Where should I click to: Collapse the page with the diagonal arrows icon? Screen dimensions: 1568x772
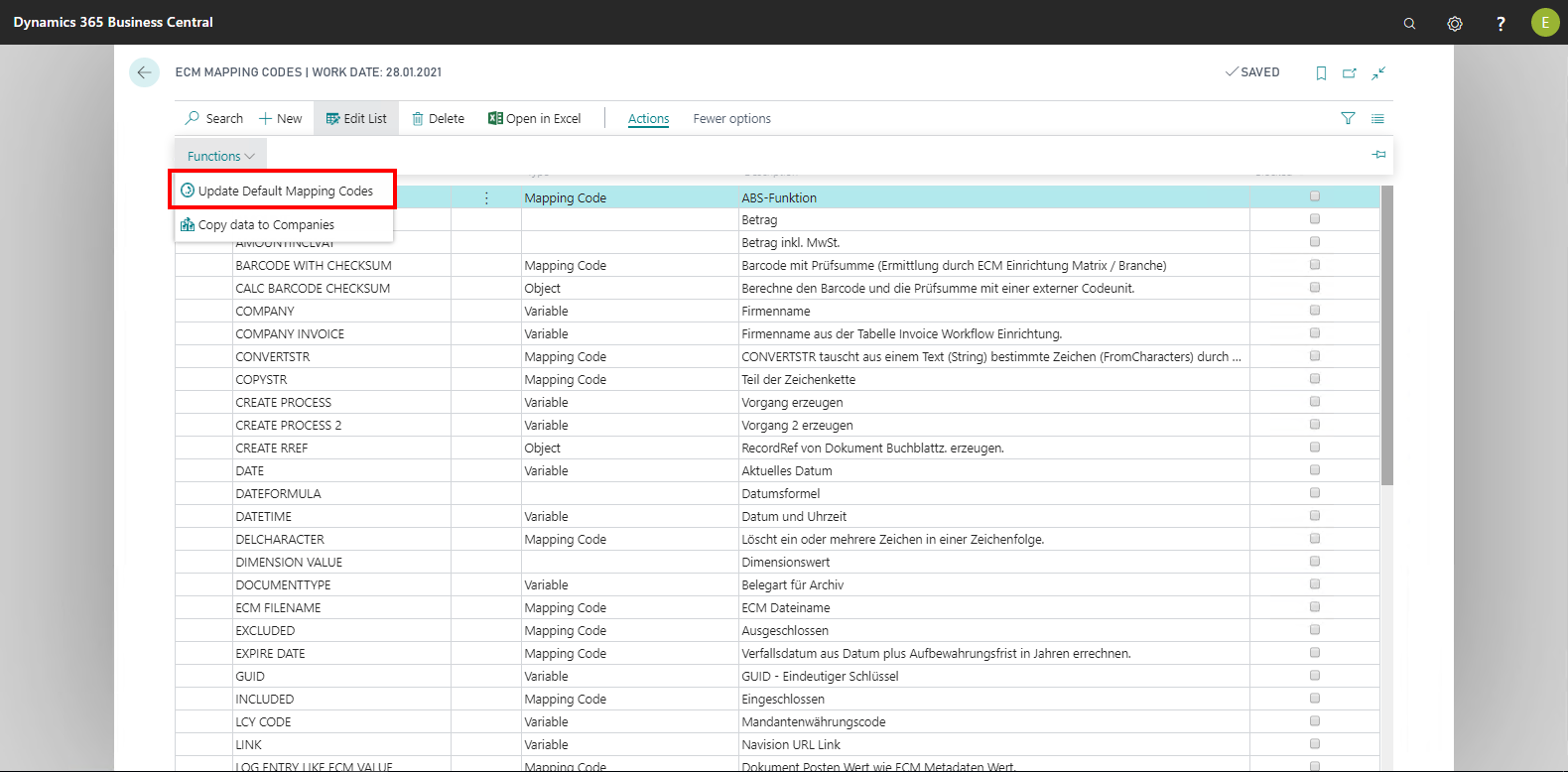[1378, 73]
